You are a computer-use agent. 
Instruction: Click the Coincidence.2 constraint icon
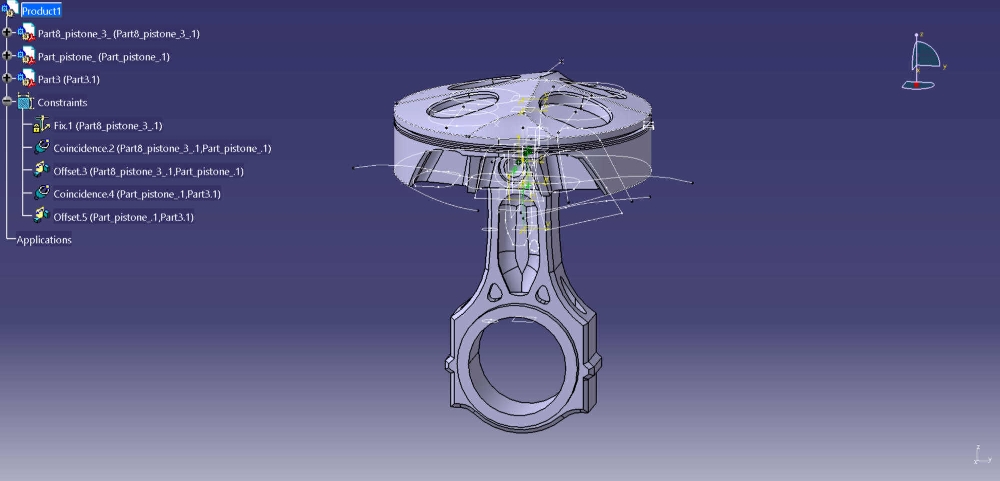[42, 147]
